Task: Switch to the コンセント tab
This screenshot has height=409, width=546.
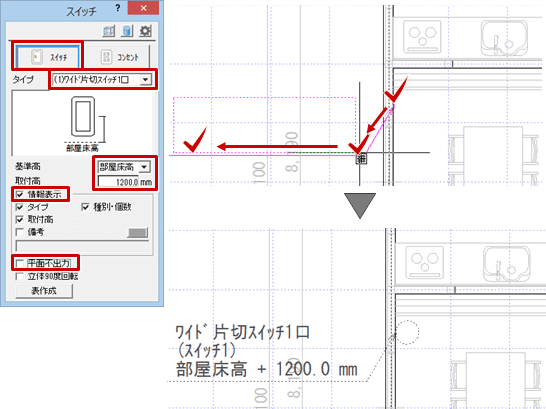Action: [118, 56]
